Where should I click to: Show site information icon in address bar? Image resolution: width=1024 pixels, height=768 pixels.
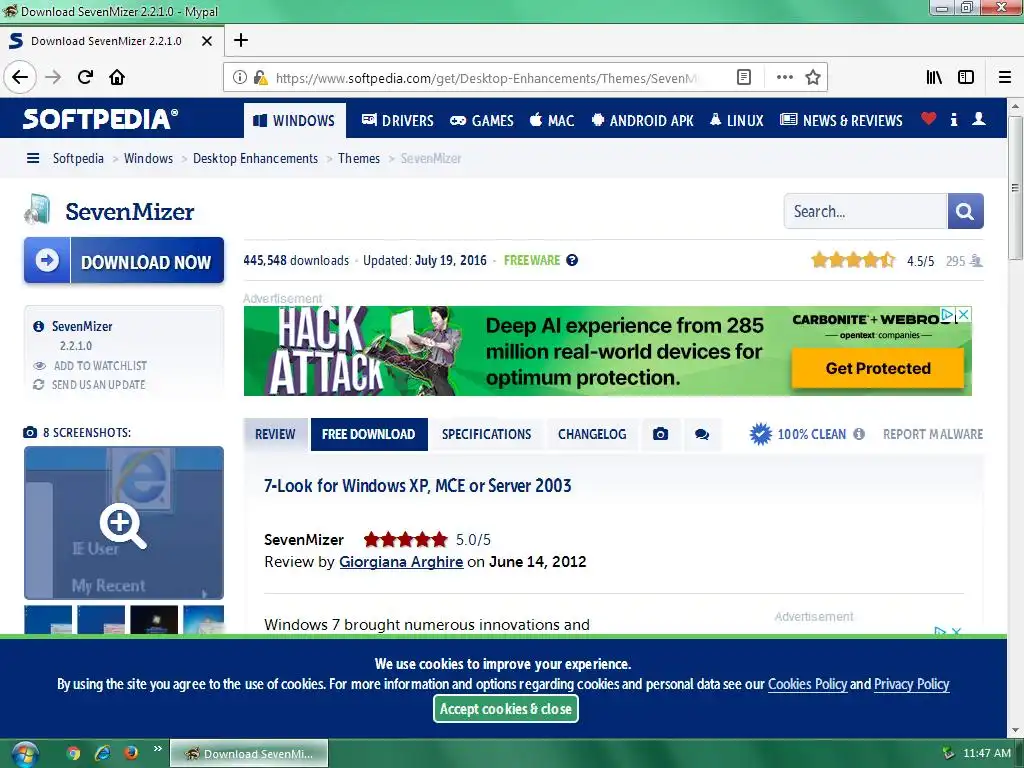tap(240, 78)
